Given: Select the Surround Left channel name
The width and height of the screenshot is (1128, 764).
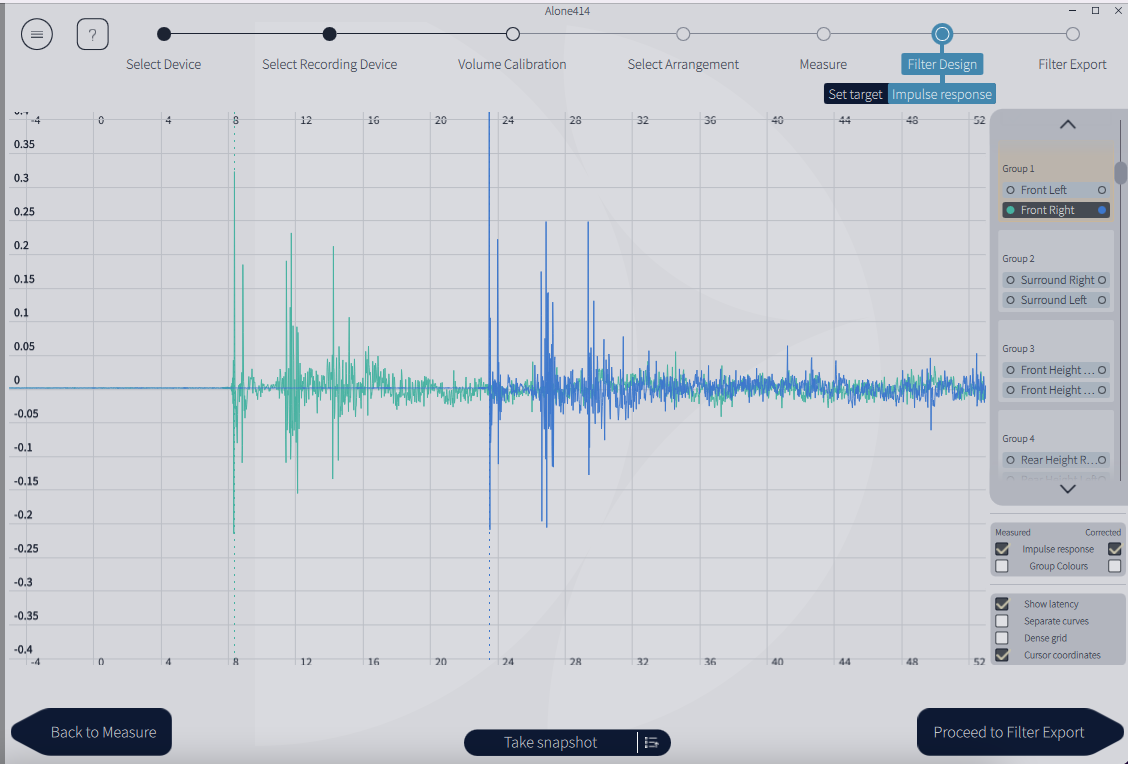Looking at the screenshot, I should pos(1054,300).
